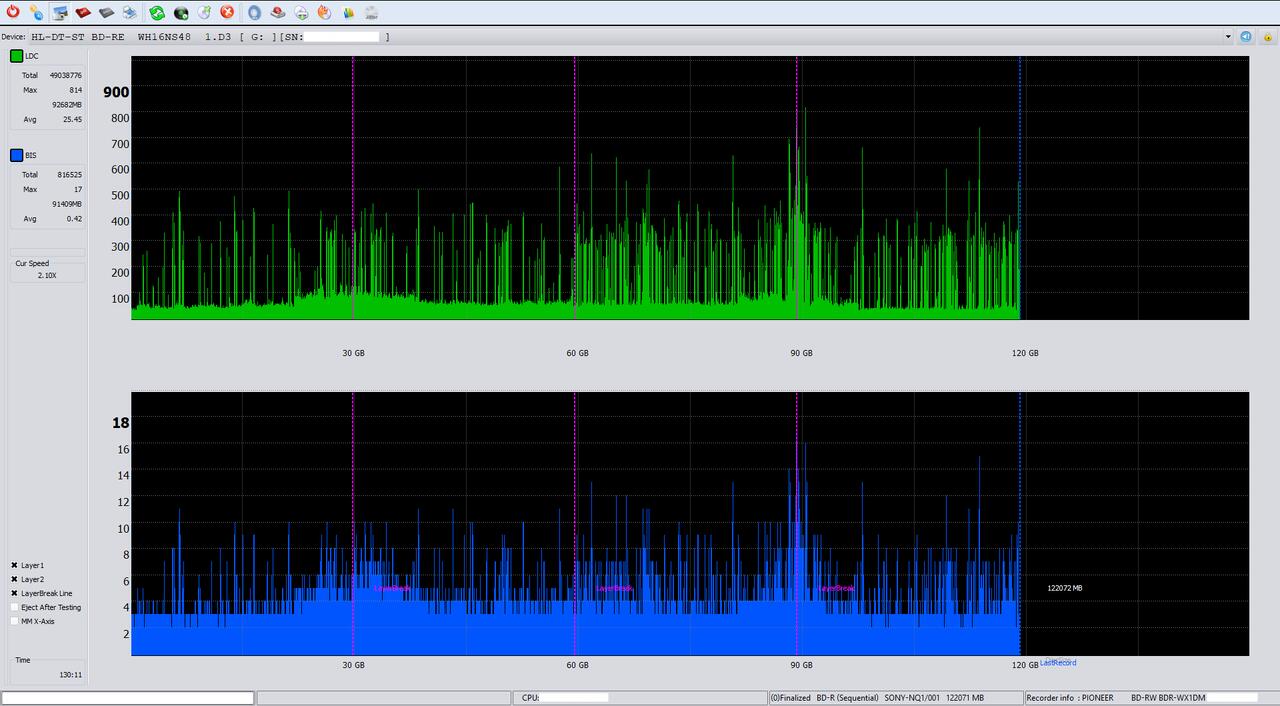Click the gray drive icon in the toolbar

pos(106,12)
